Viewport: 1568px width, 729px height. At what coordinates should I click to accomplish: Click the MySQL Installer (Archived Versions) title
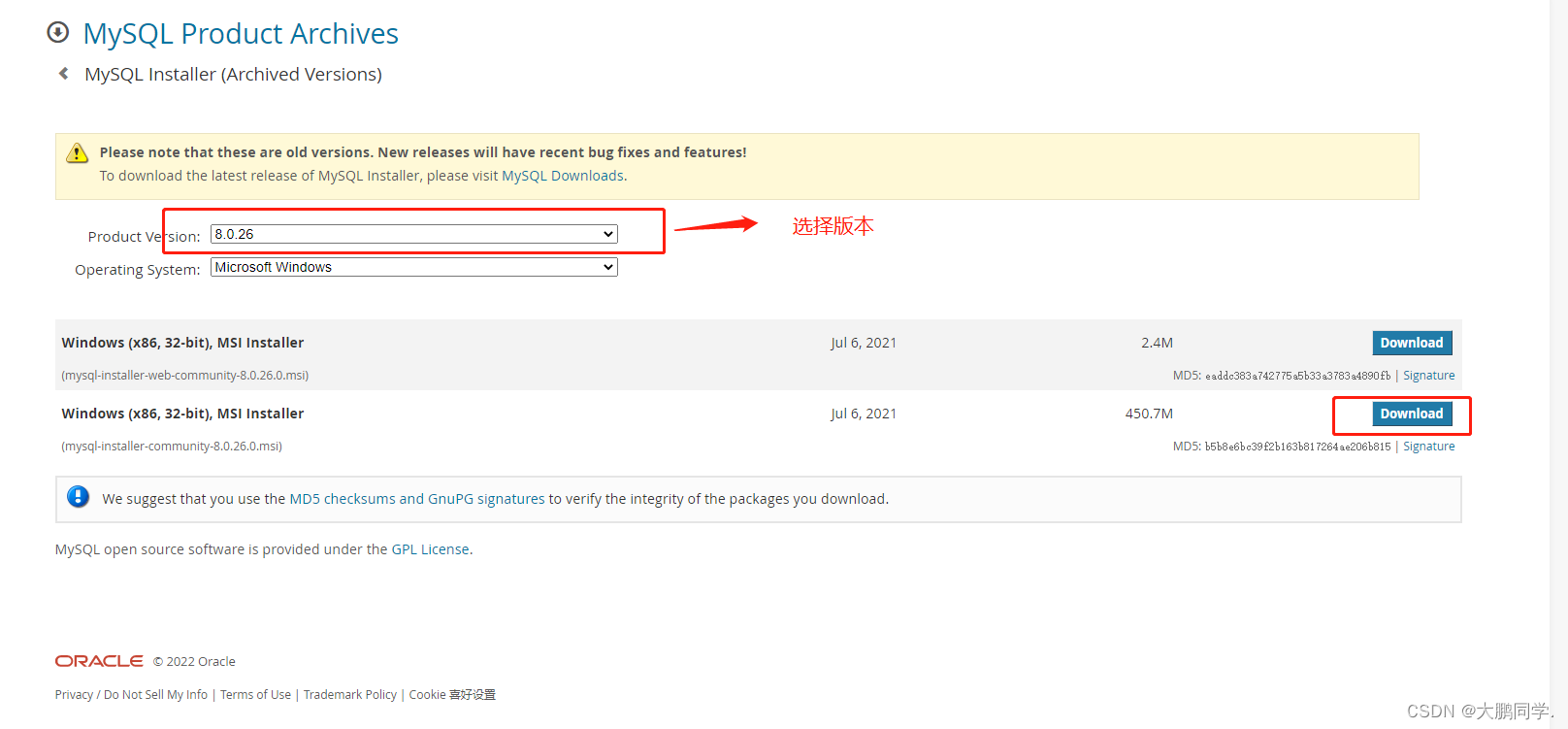233,75
